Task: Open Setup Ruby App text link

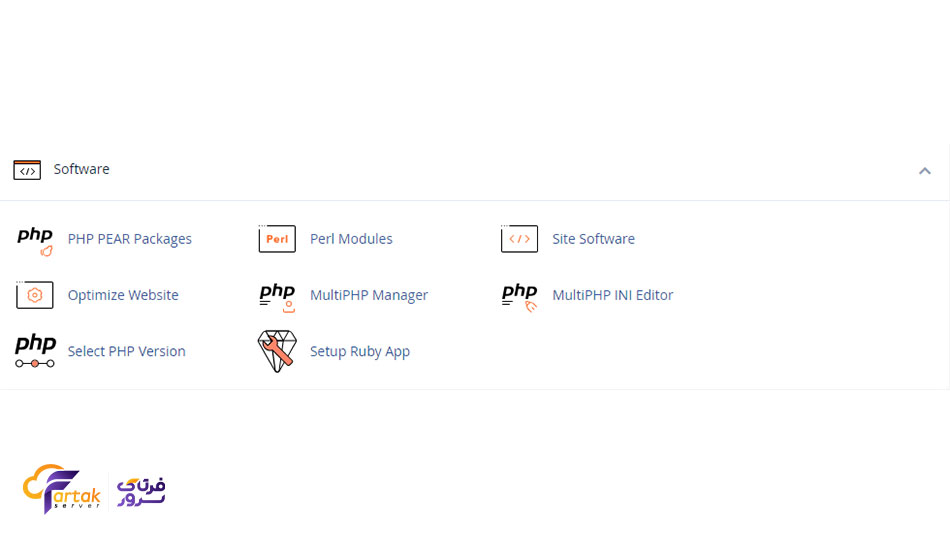Action: point(360,351)
